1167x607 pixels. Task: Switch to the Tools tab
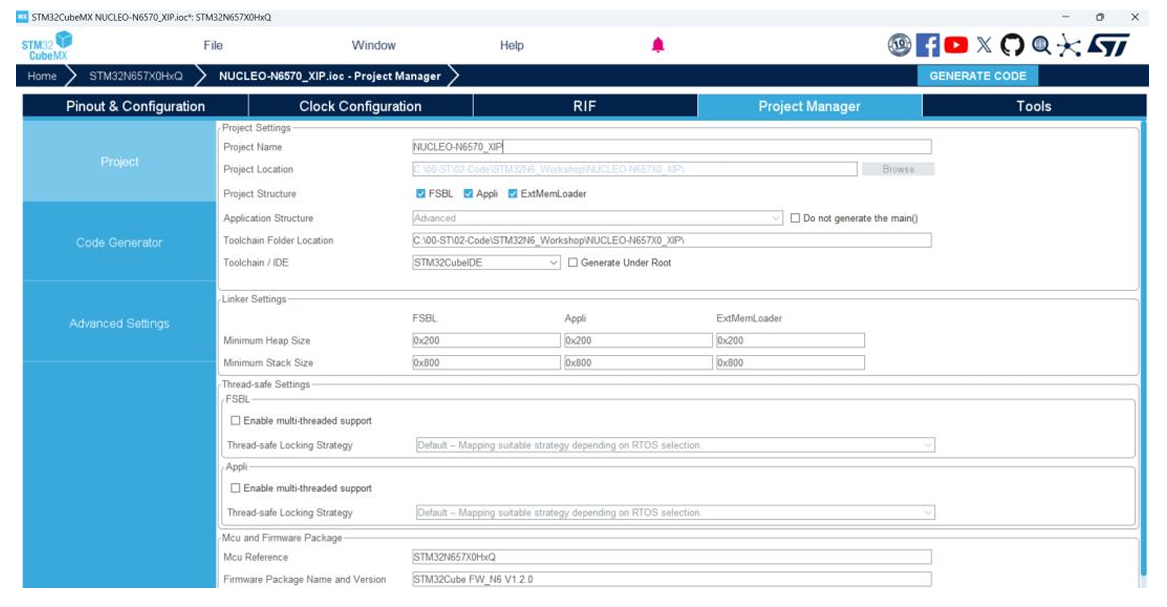click(x=1034, y=106)
